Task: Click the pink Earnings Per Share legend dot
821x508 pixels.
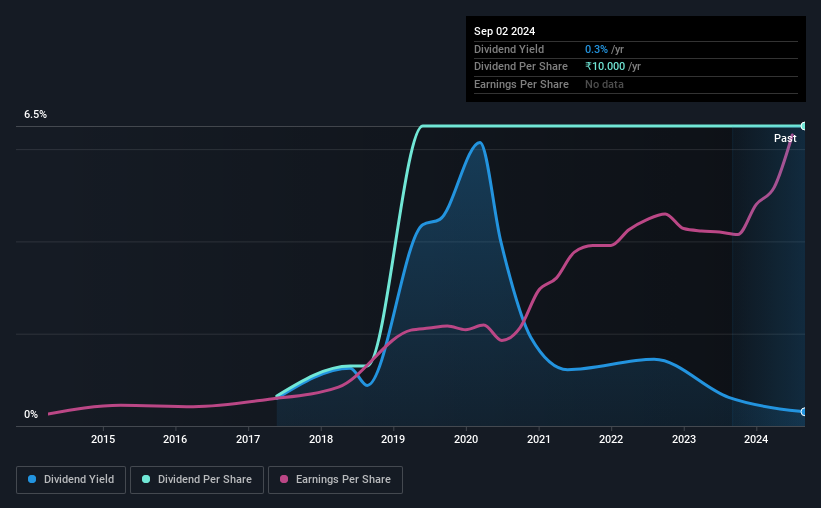Action: point(284,479)
